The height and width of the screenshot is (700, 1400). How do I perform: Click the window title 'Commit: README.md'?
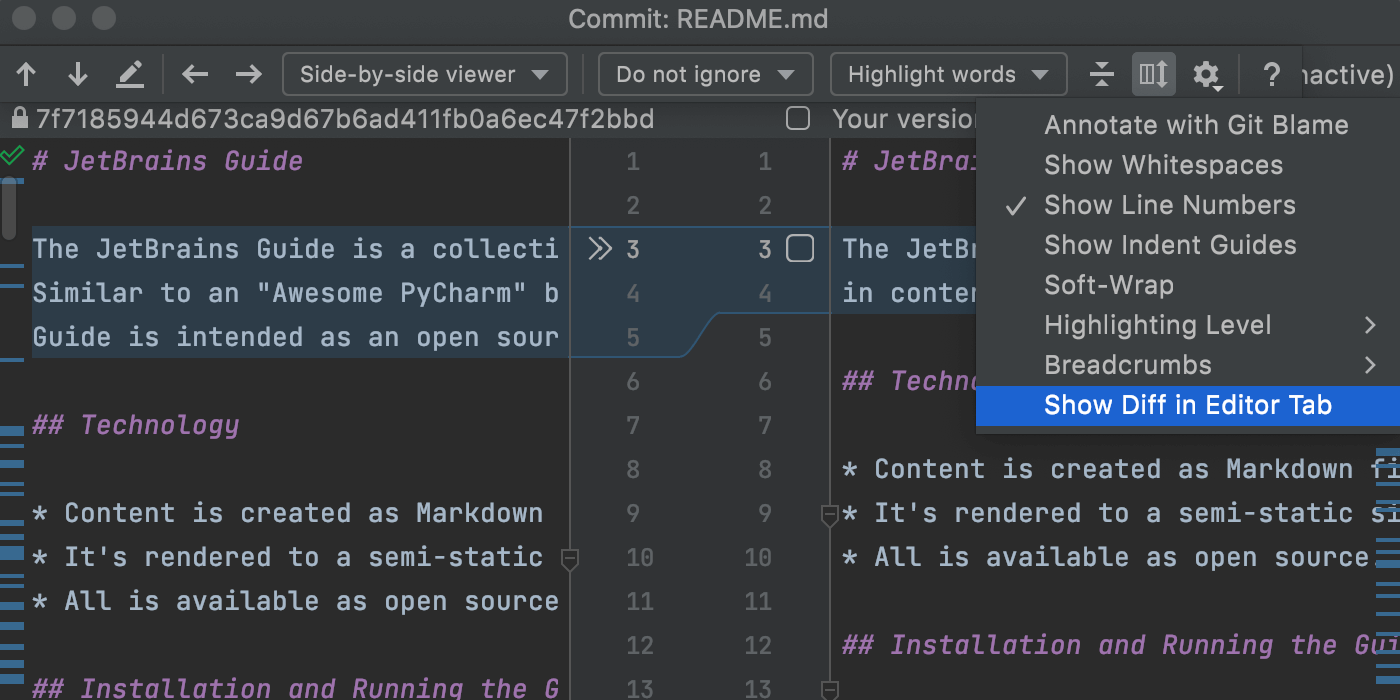(x=699, y=19)
